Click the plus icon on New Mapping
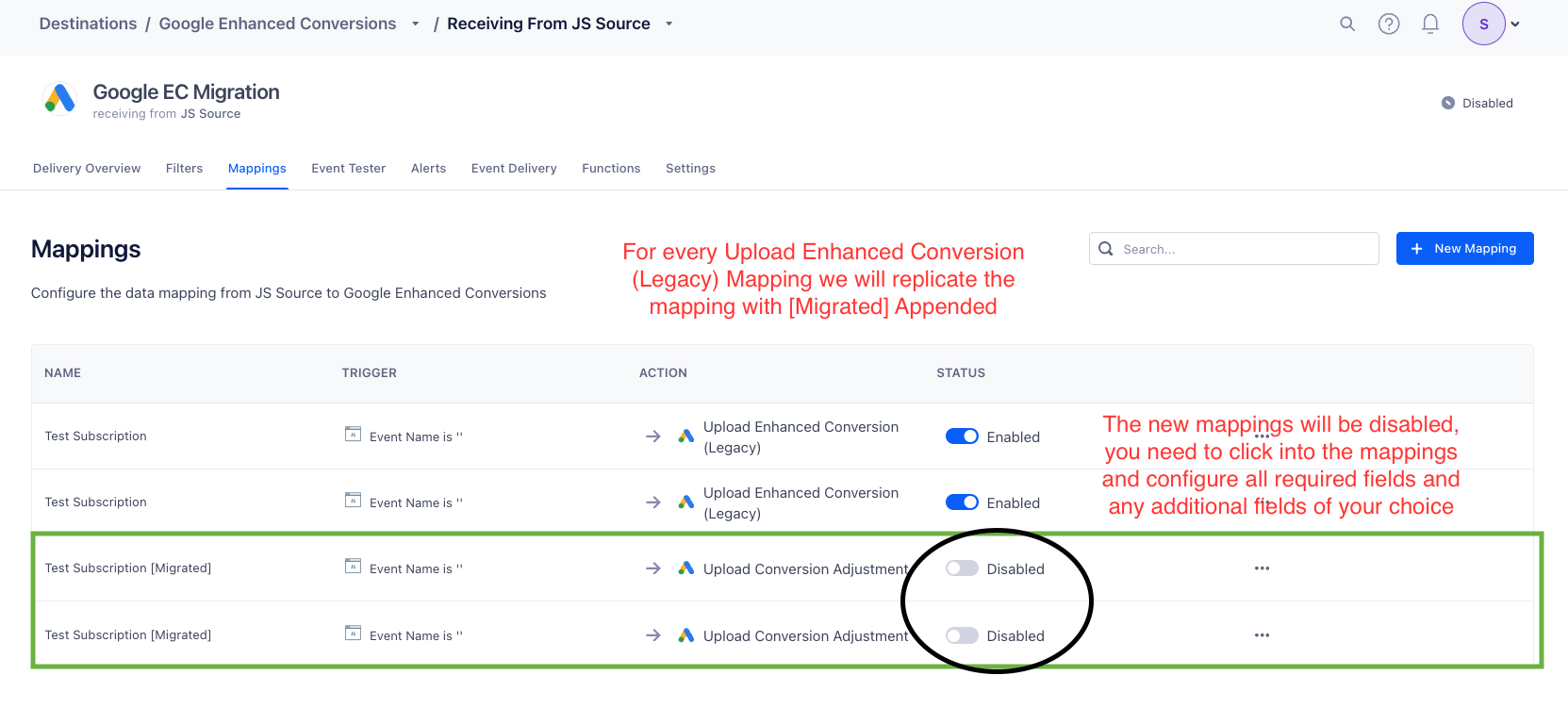This screenshot has width=1568, height=708. [1416, 249]
